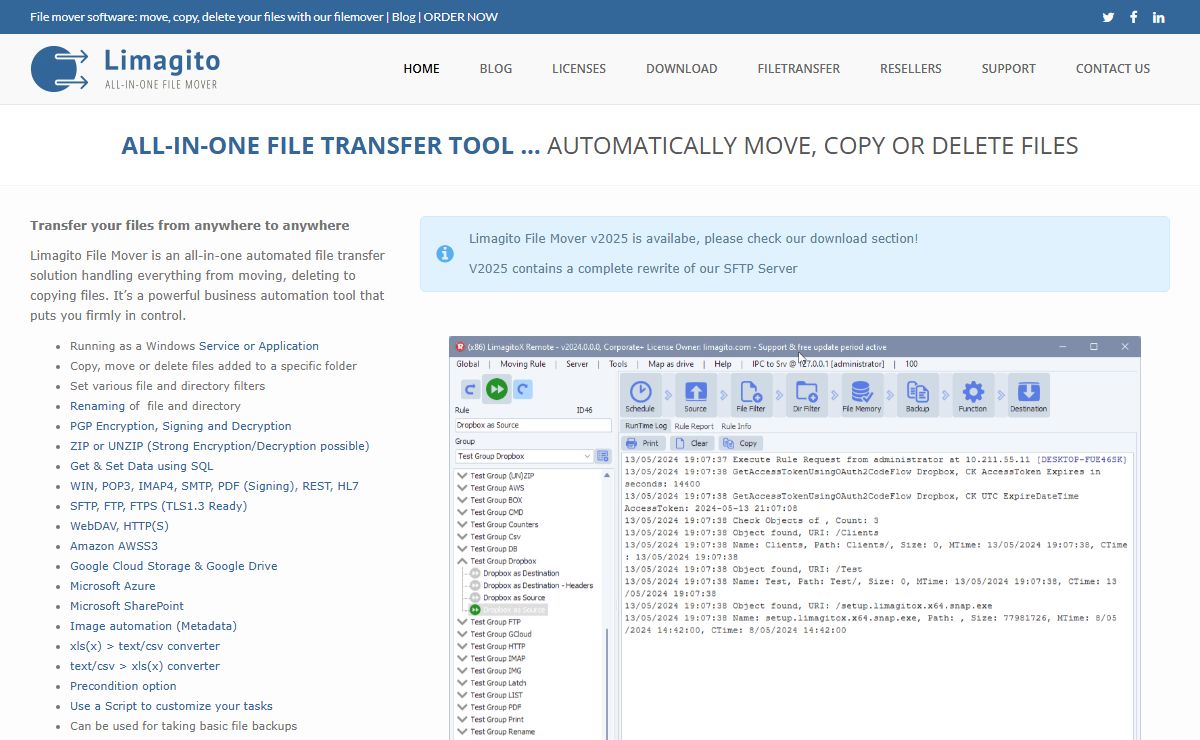The width and height of the screenshot is (1200, 740).
Task: Open the Destination download icon
Action: pyautogui.click(x=1028, y=394)
